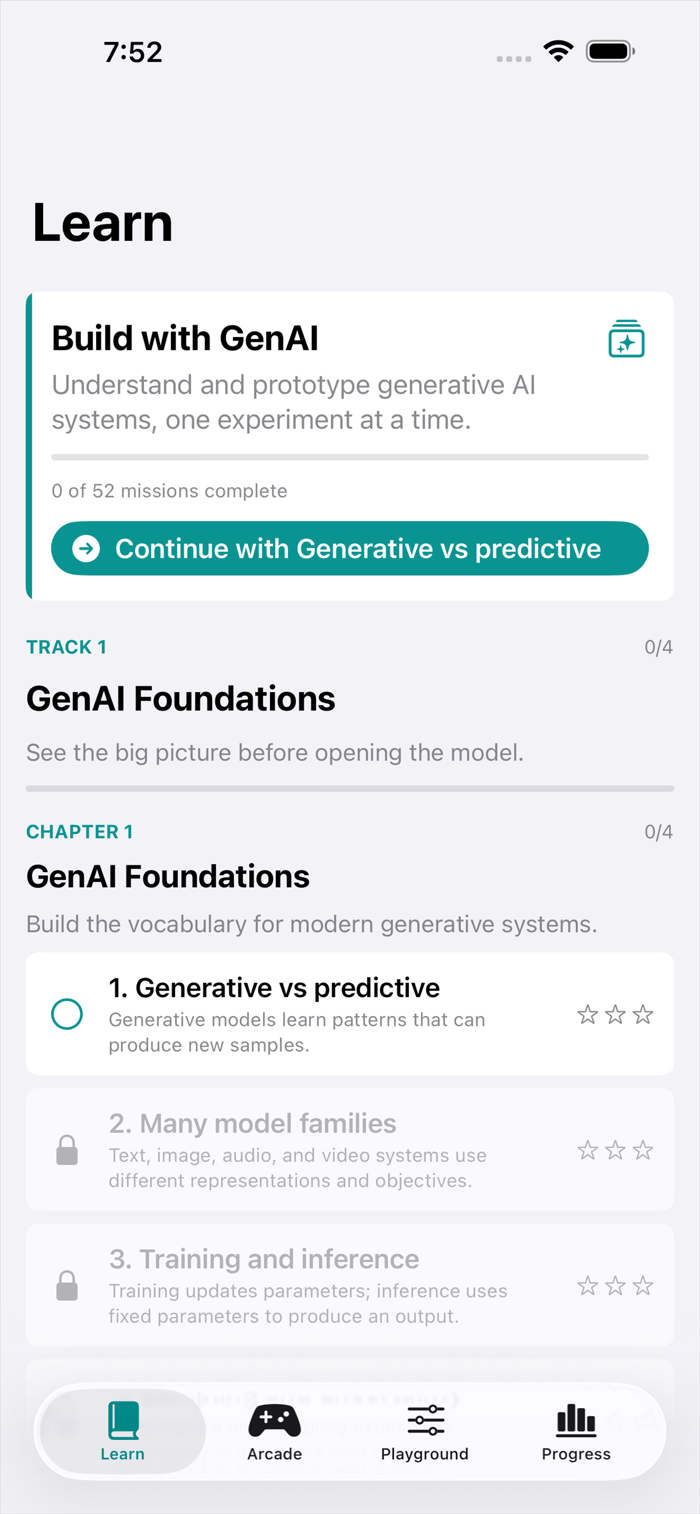Open the Playground sliders icon
Screen dimensions: 700x1514
pyautogui.click(x=425, y=1420)
